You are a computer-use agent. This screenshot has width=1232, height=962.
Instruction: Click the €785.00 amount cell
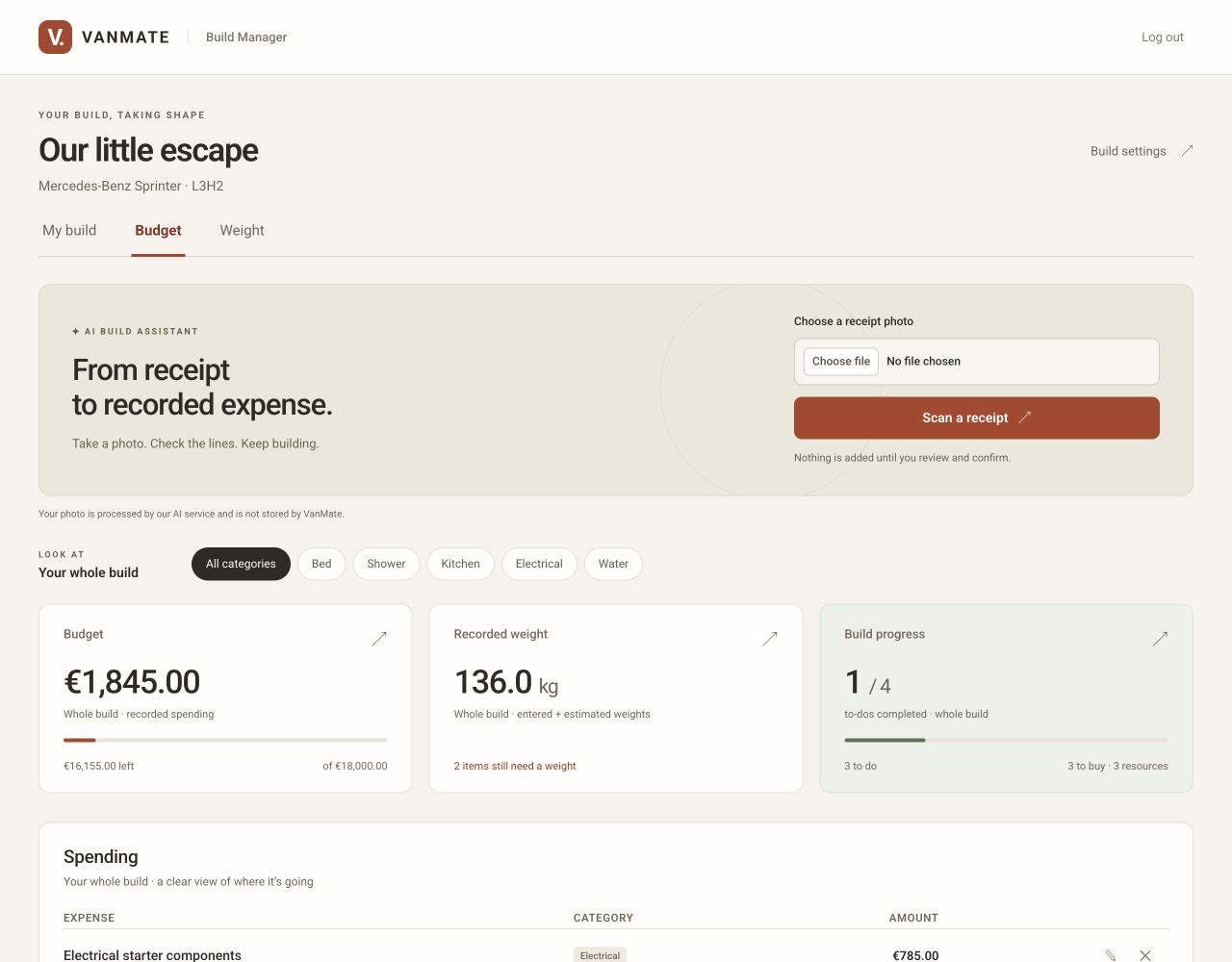click(915, 955)
